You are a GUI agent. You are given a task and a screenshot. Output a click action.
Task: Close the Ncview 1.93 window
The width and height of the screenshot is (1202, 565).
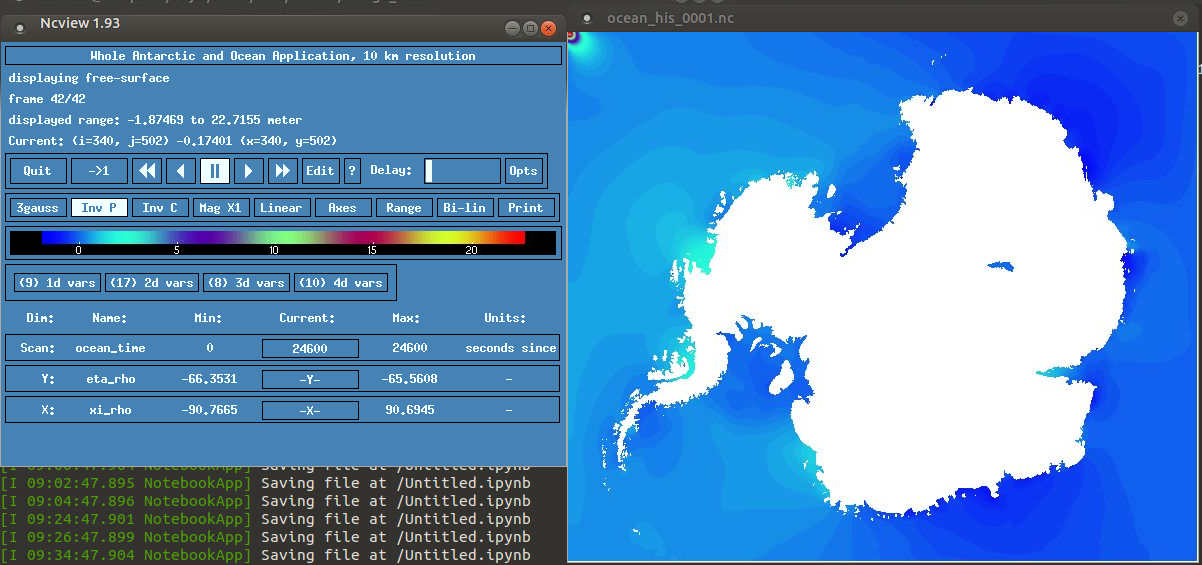548,29
